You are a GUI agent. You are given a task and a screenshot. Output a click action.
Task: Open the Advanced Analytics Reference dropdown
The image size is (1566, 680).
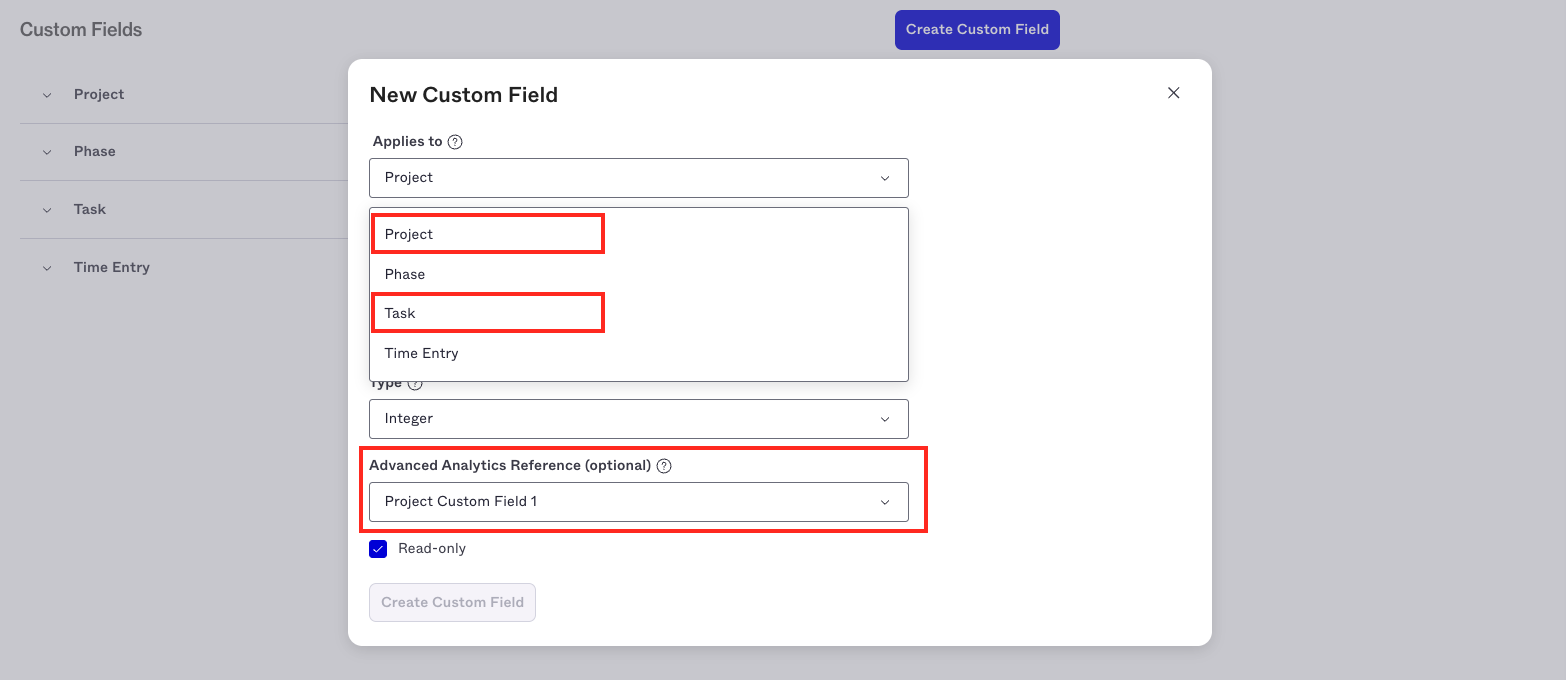[639, 502]
